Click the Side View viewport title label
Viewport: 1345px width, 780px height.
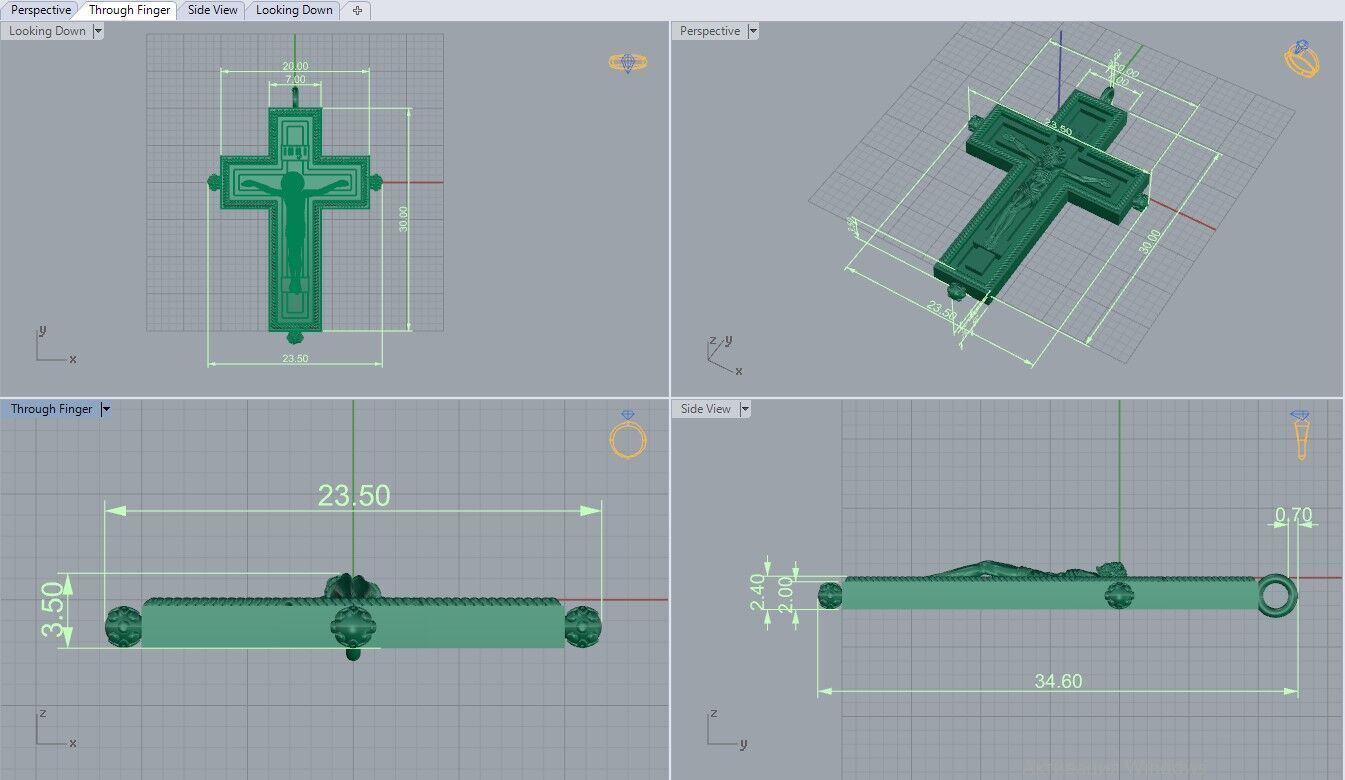pos(706,409)
